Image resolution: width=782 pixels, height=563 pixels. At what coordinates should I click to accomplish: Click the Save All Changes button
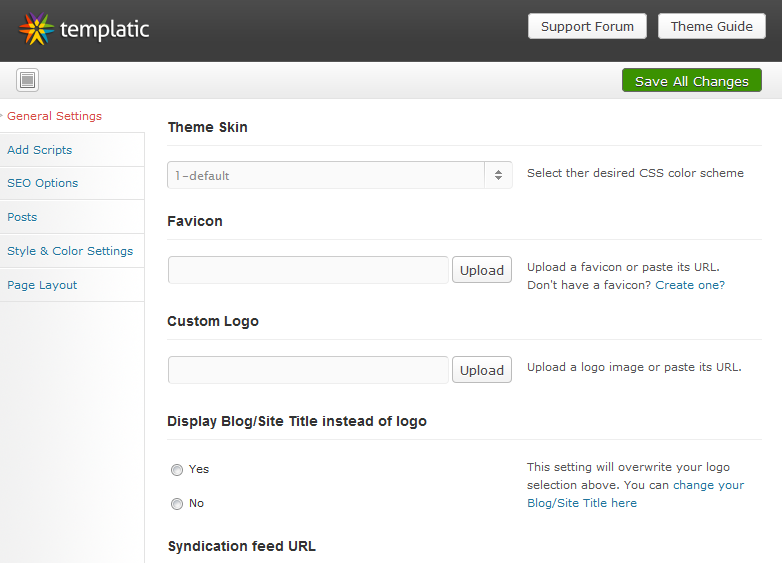click(x=692, y=80)
